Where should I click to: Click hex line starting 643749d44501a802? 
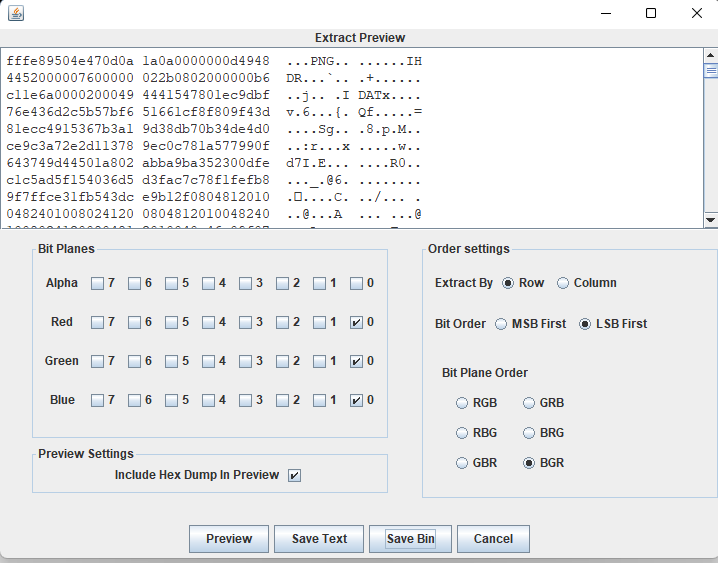[213, 163]
